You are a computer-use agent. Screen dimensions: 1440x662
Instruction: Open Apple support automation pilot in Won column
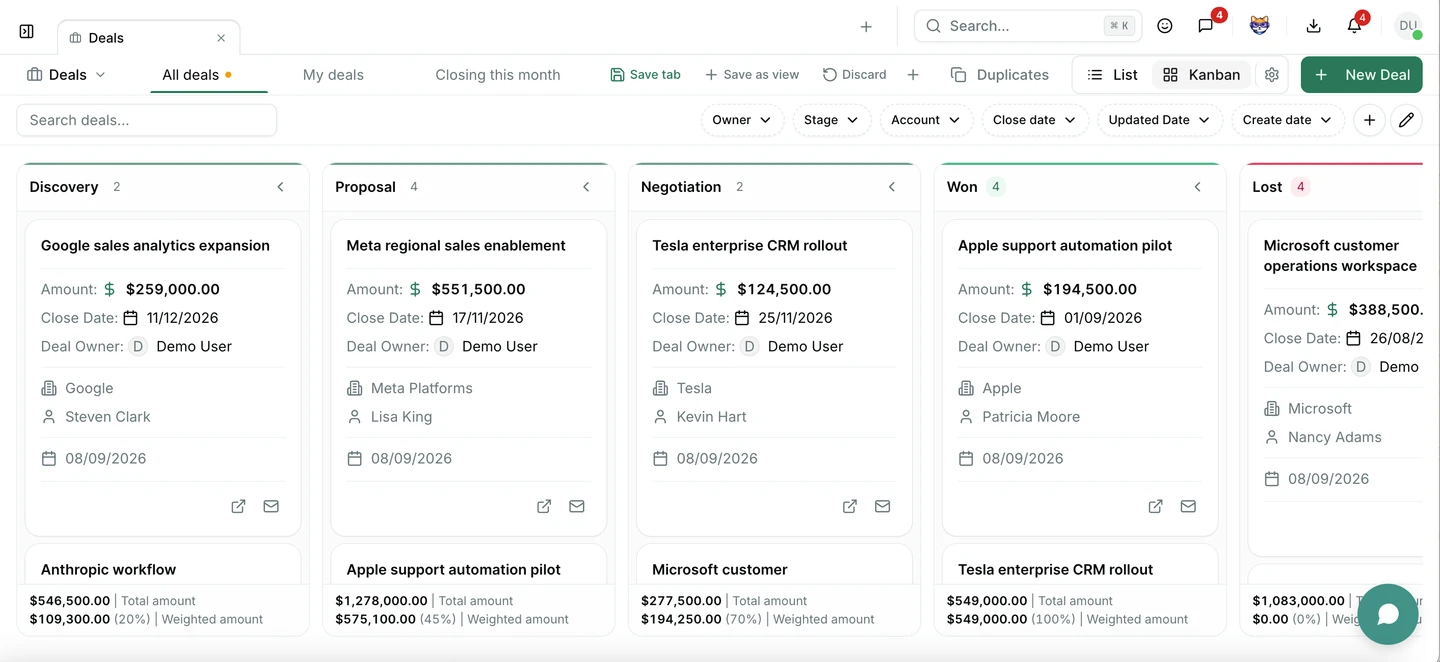[x=1155, y=507]
